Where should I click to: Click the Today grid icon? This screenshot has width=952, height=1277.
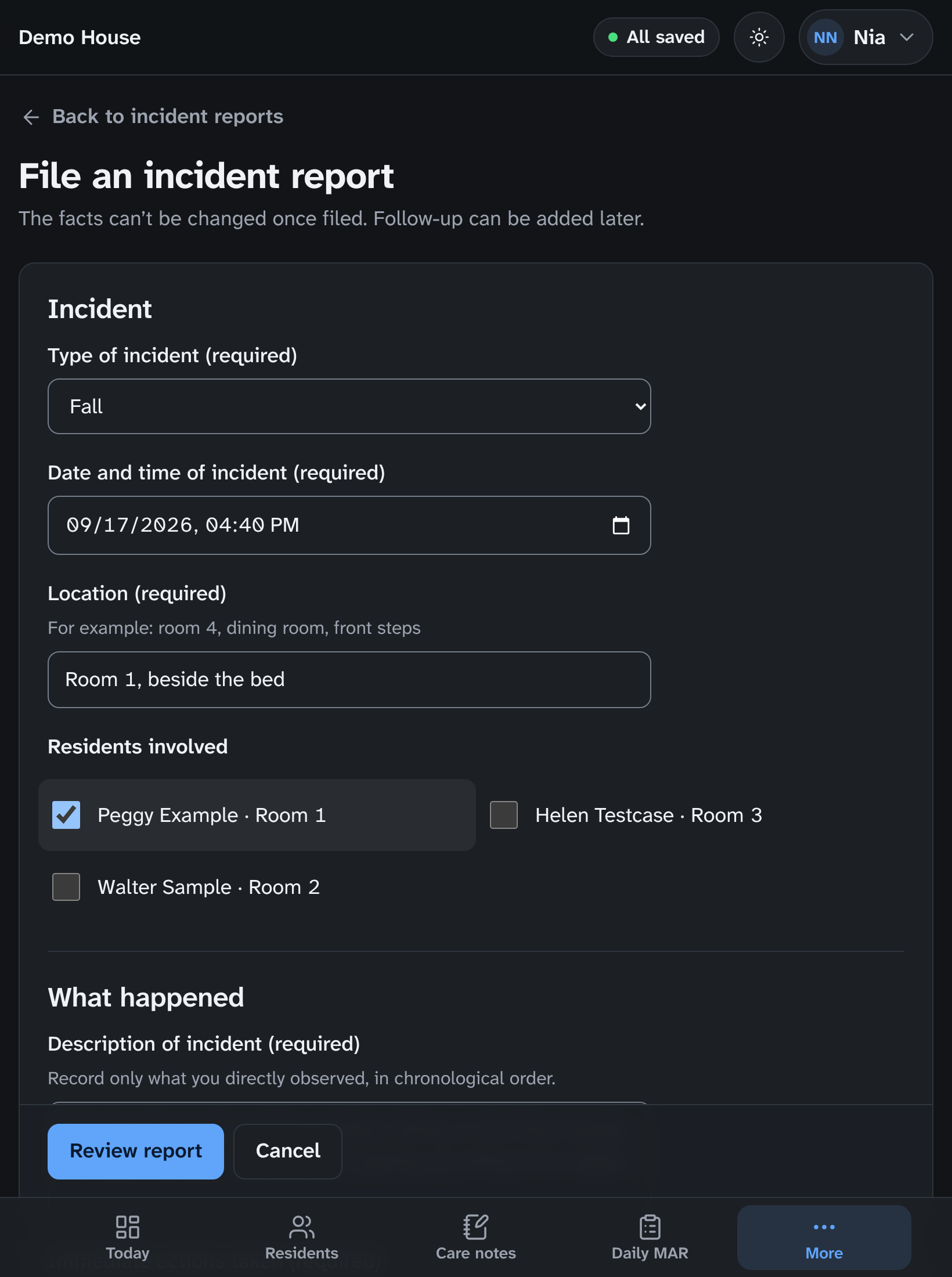click(128, 1227)
